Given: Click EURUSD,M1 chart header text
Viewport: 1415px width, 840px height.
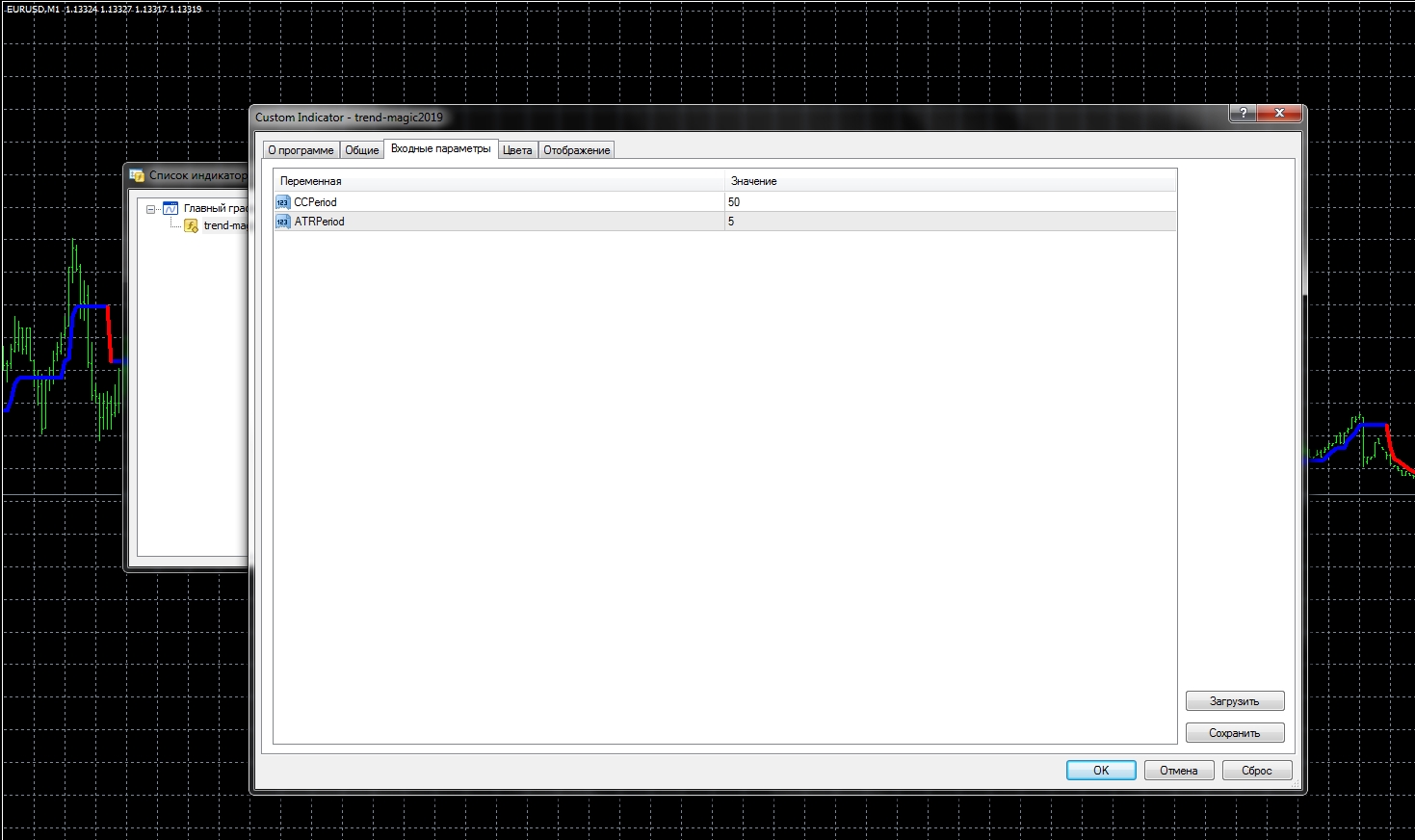Looking at the screenshot, I should click(x=104, y=9).
